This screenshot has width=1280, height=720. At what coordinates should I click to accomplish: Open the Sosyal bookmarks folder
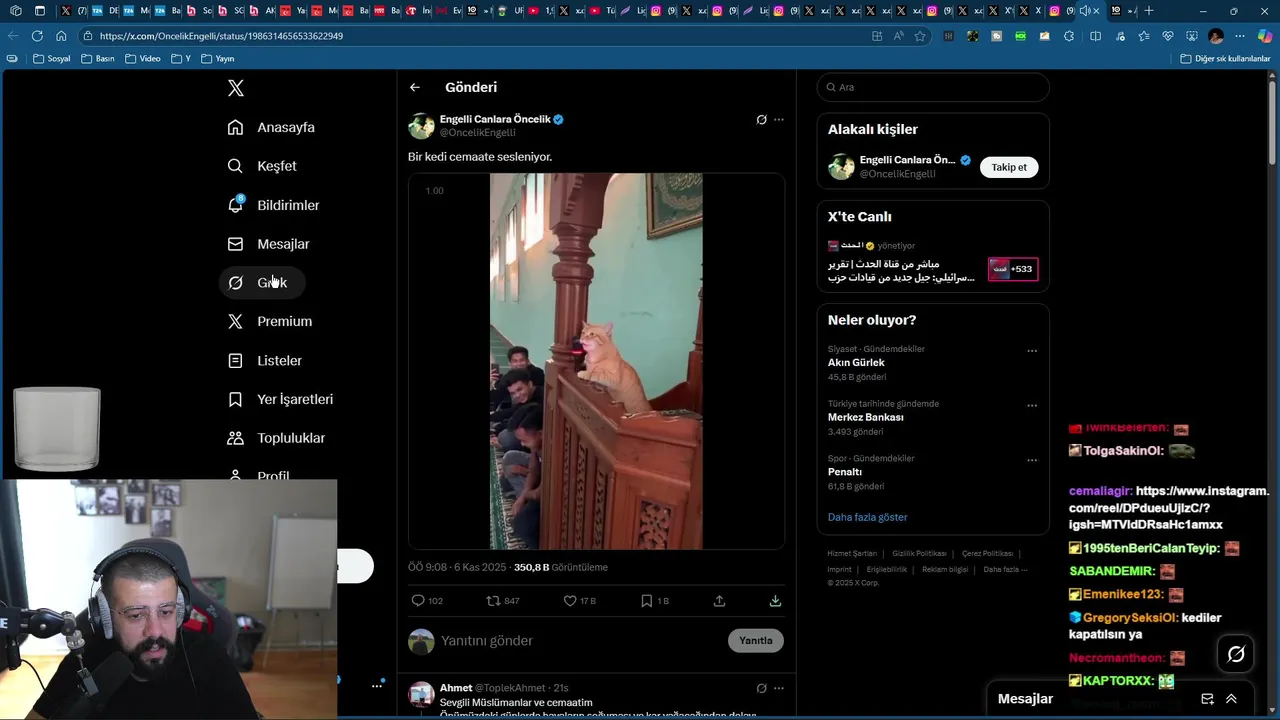(x=52, y=59)
